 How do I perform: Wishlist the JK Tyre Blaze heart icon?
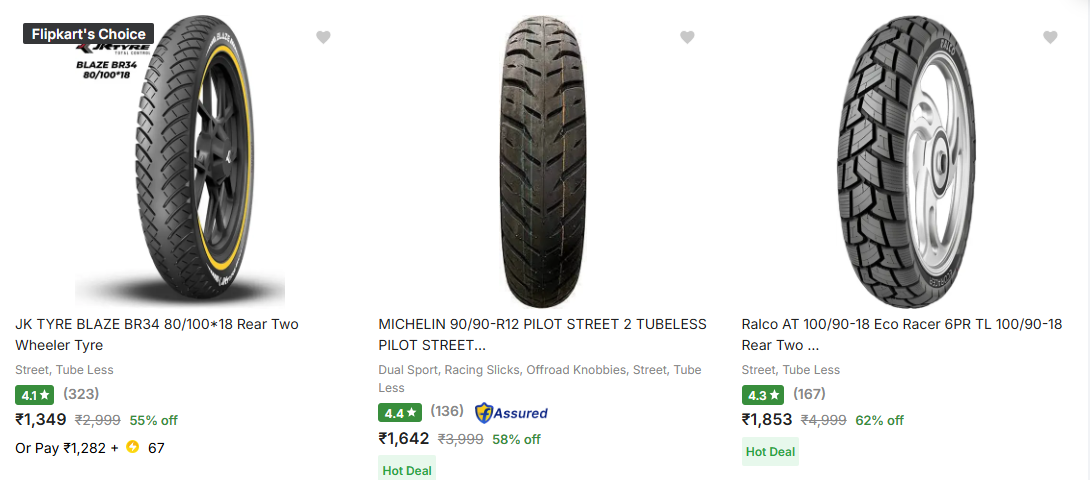coord(323,37)
